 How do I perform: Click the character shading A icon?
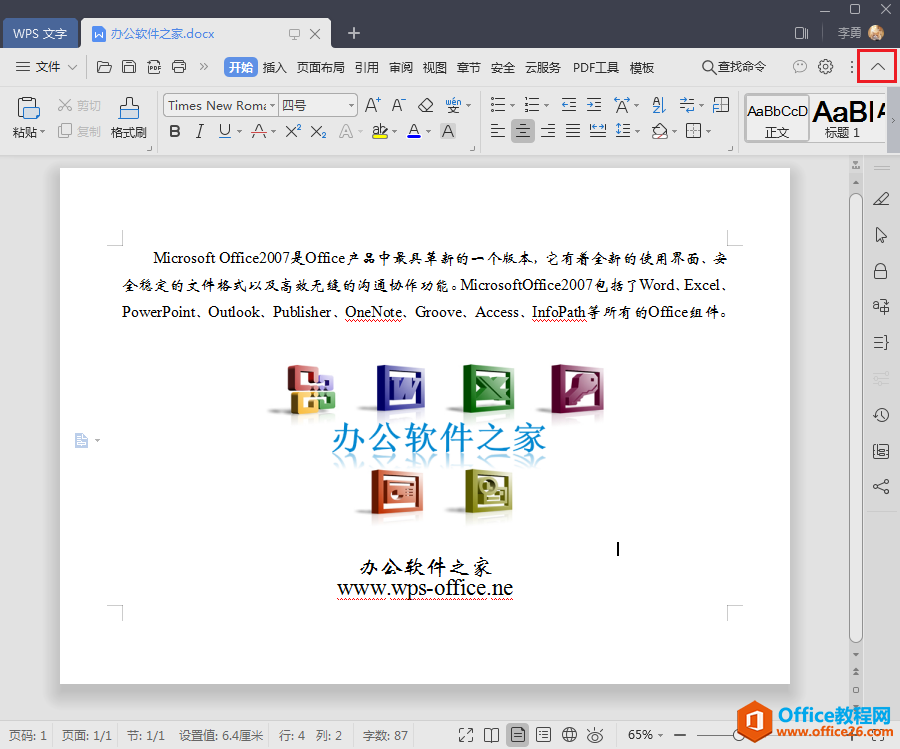coord(448,131)
